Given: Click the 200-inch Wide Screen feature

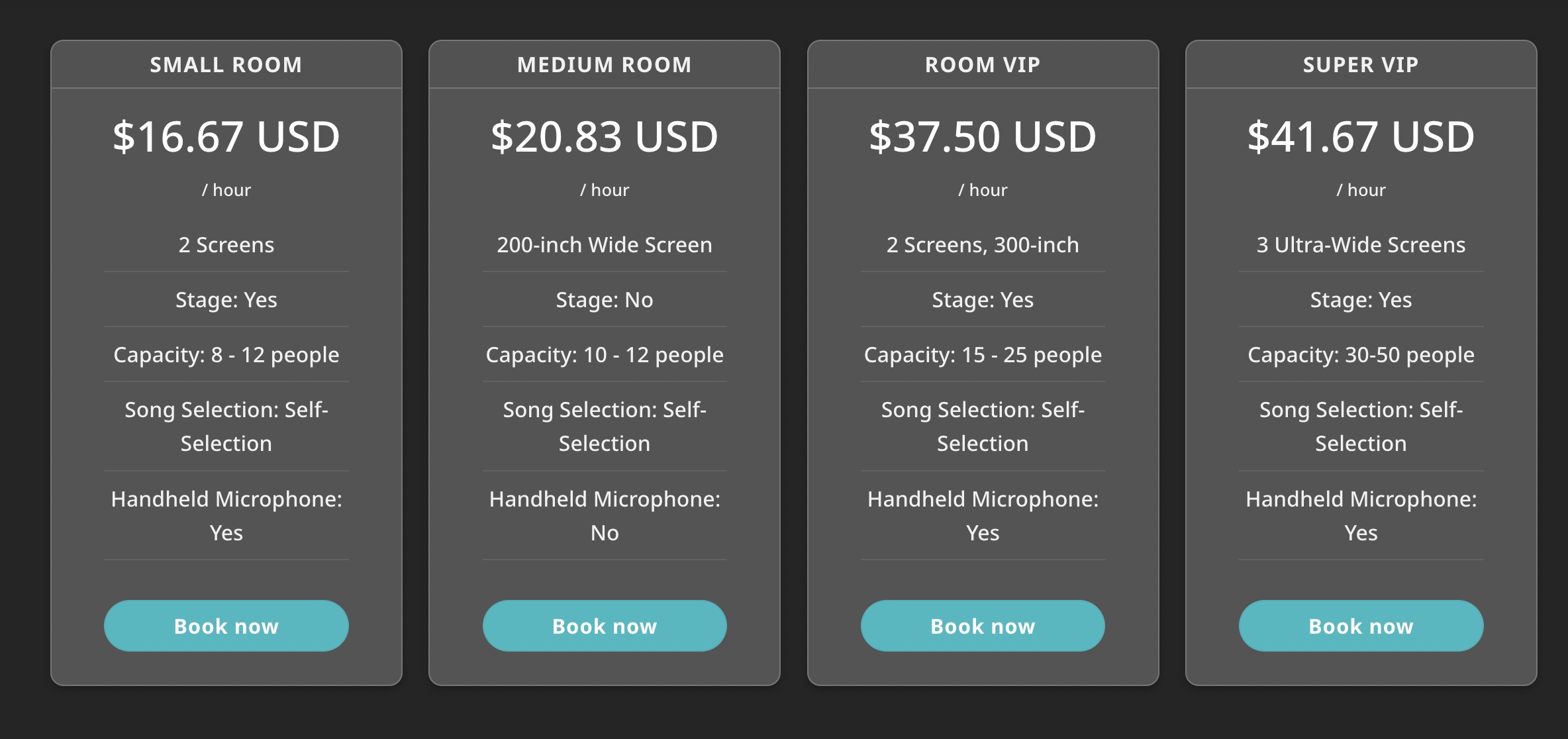Looking at the screenshot, I should coord(604,245).
